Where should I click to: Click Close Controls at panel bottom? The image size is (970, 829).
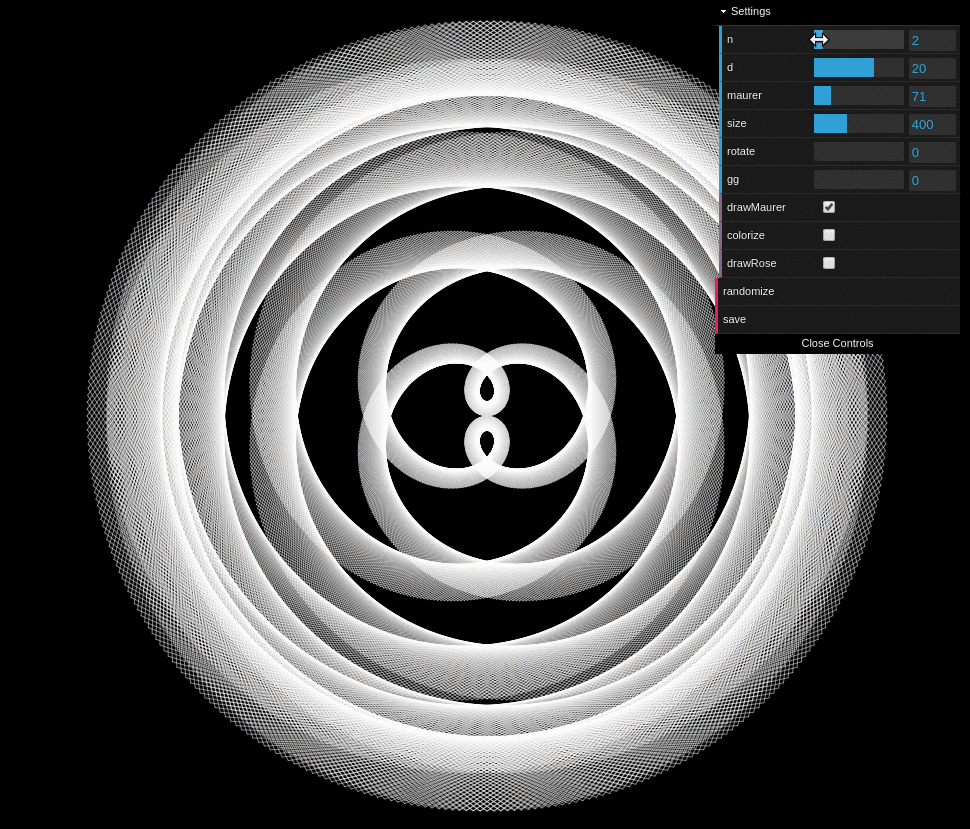pos(837,343)
